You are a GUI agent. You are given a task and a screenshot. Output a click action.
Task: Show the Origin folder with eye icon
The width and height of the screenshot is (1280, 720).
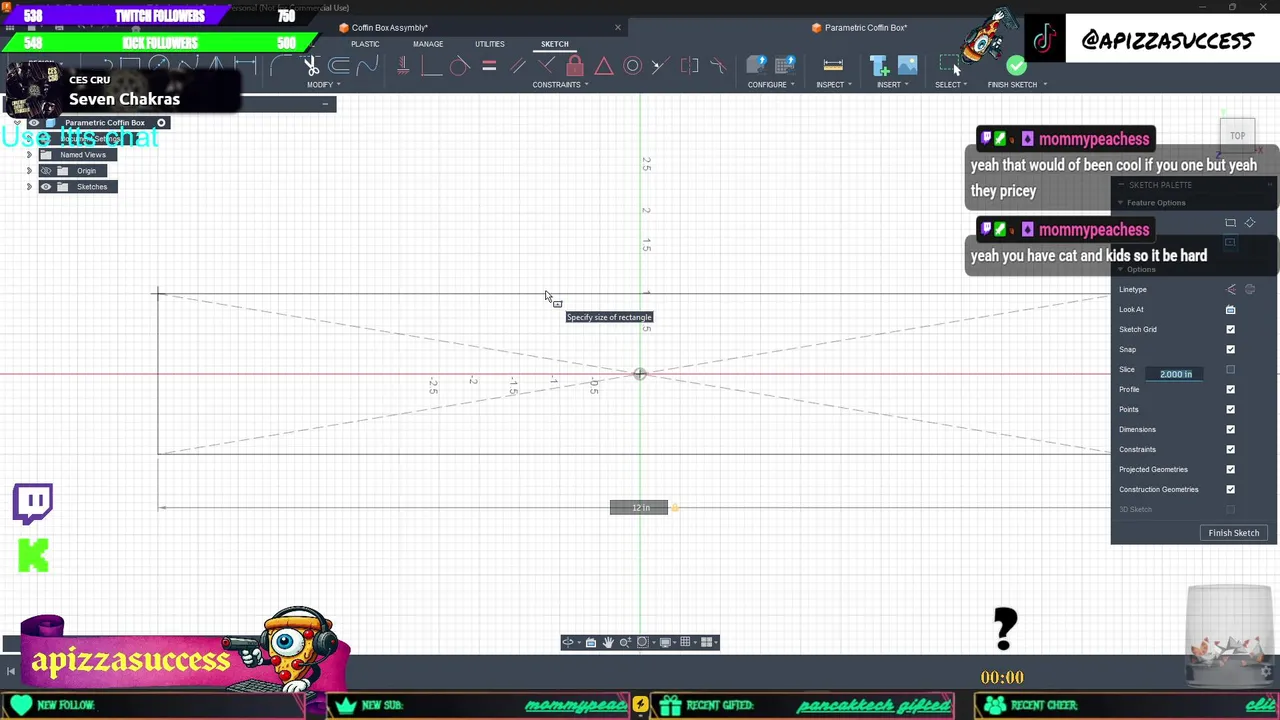(x=46, y=171)
